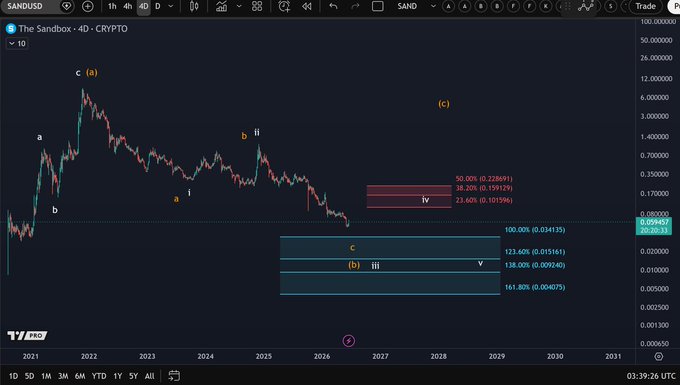Set chart range to 1D
This screenshot has width=680, height=385.
click(13, 376)
